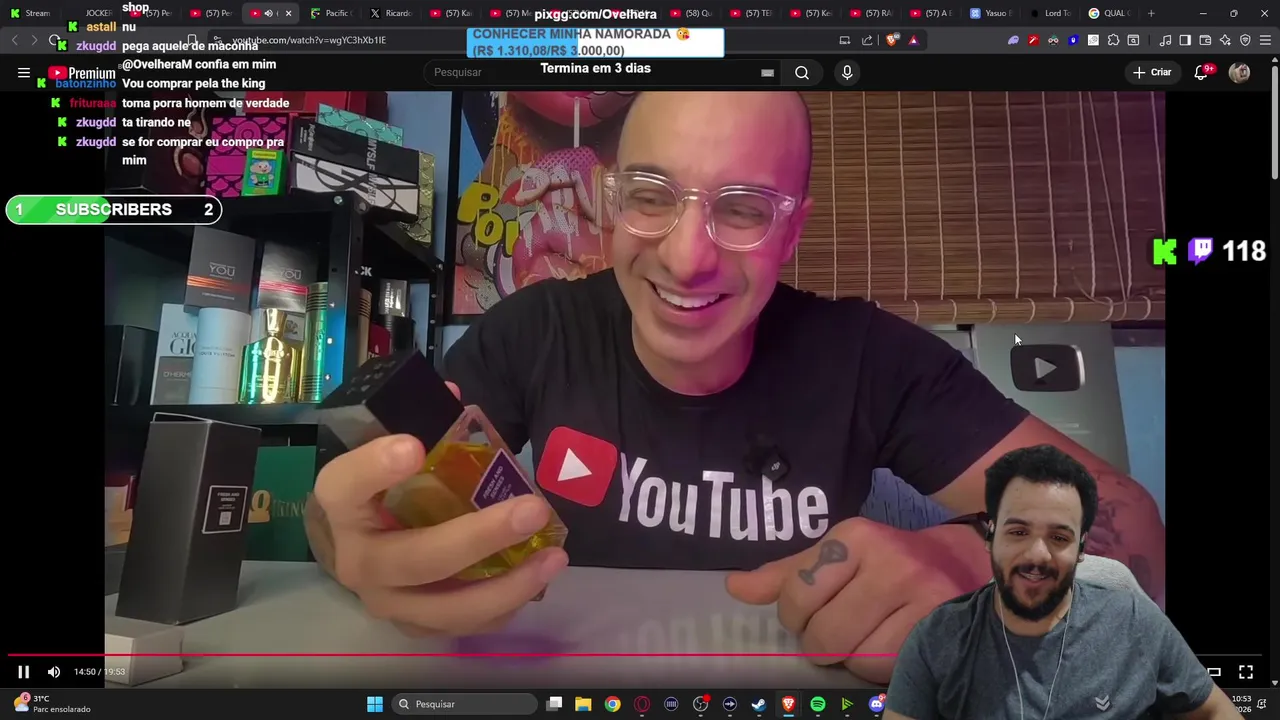Open the Brave Rewards triangle icon
This screenshot has width=1280, height=720.
(913, 40)
